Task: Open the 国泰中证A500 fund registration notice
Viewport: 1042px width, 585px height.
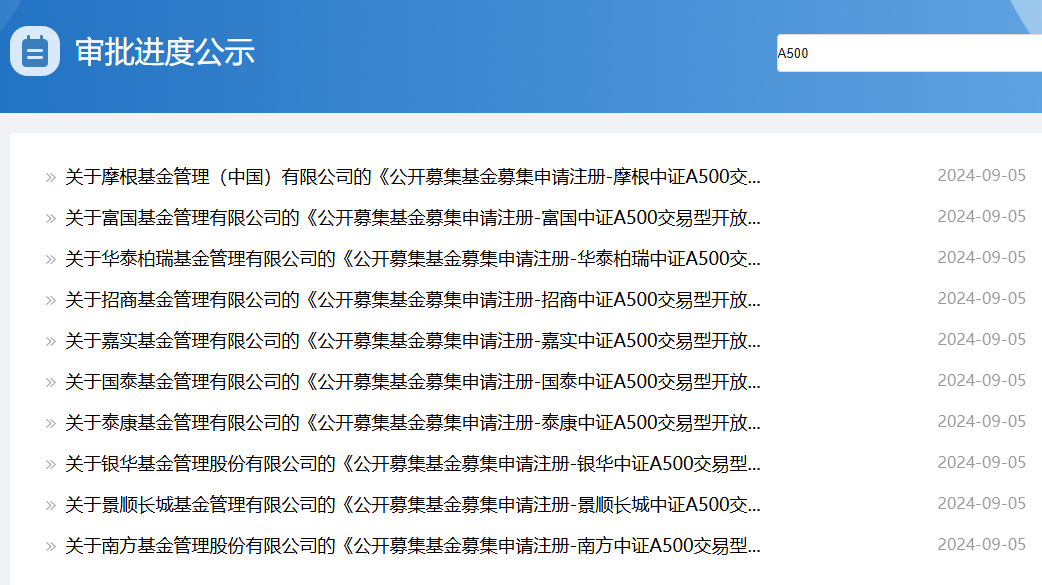Action: tap(413, 382)
